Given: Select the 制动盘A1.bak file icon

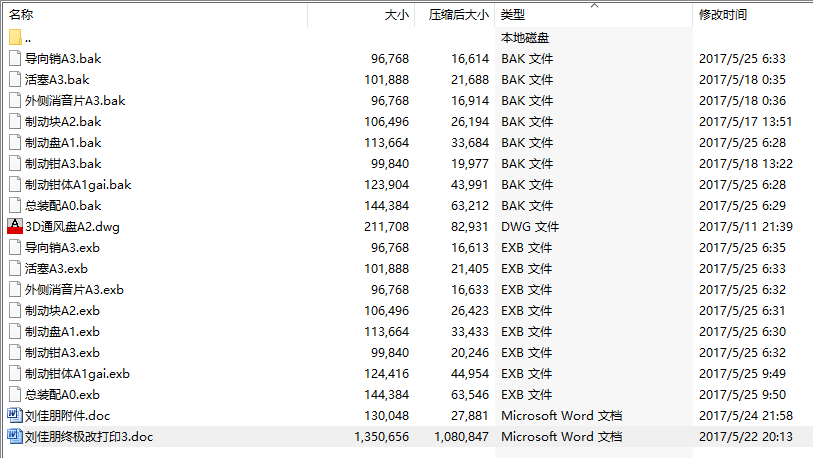Looking at the screenshot, I should (15, 143).
